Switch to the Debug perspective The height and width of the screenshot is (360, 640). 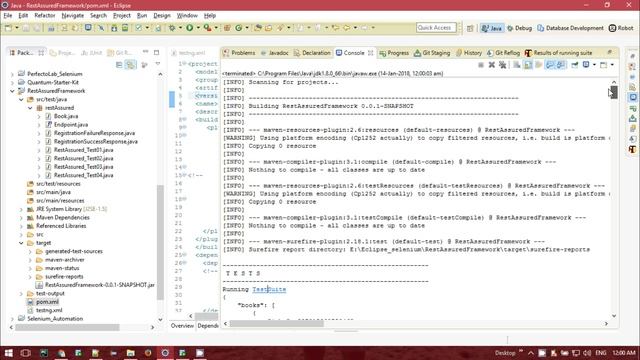tap(519, 28)
